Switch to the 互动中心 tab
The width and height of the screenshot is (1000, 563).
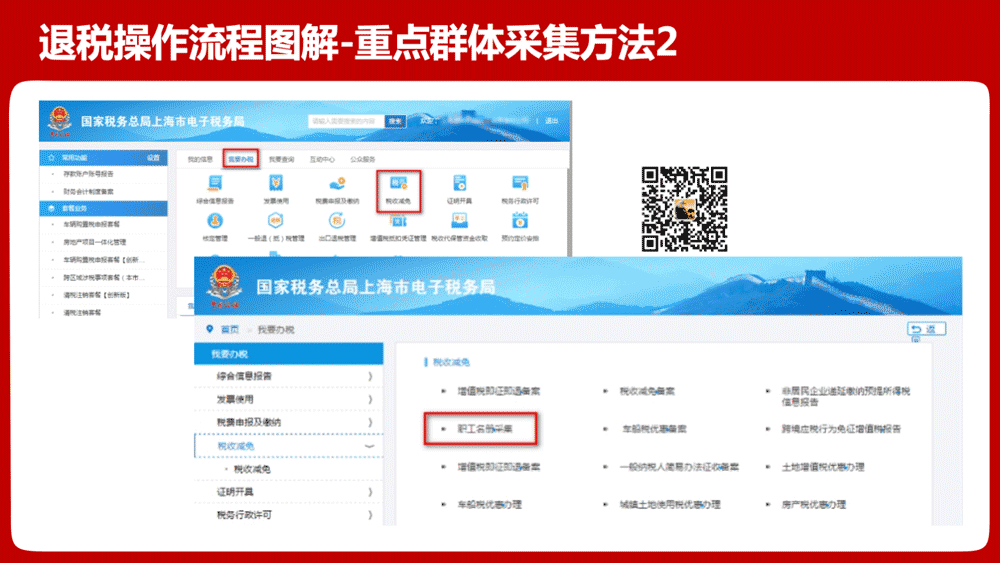pos(322,159)
